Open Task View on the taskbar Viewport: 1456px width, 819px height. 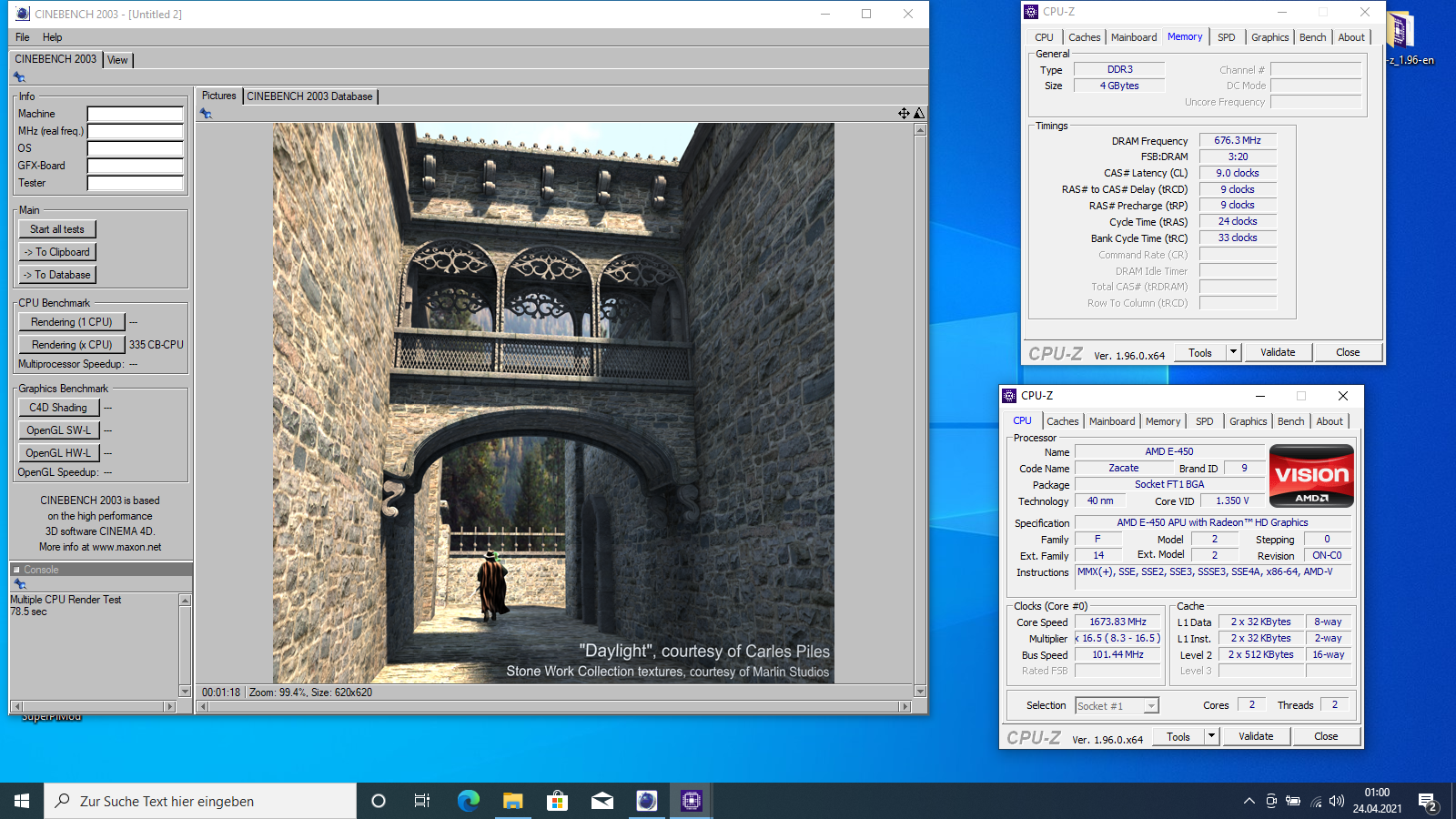[x=422, y=801]
